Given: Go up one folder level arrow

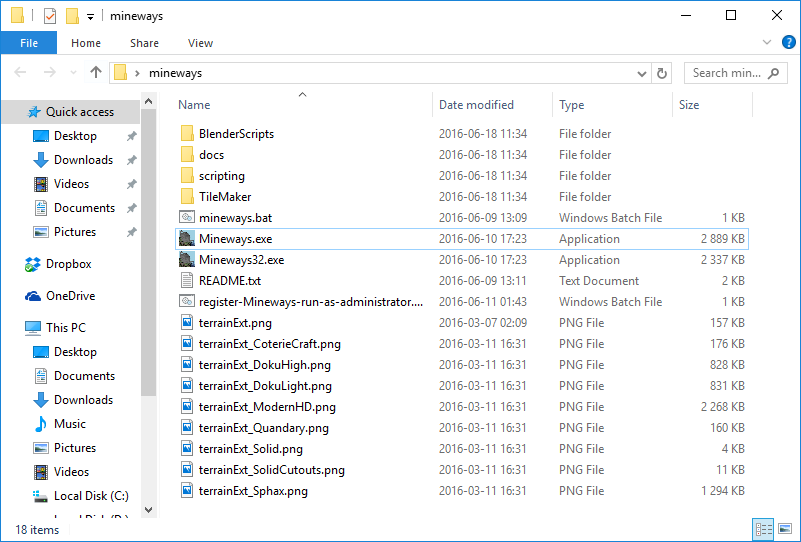Looking at the screenshot, I should coord(96,73).
